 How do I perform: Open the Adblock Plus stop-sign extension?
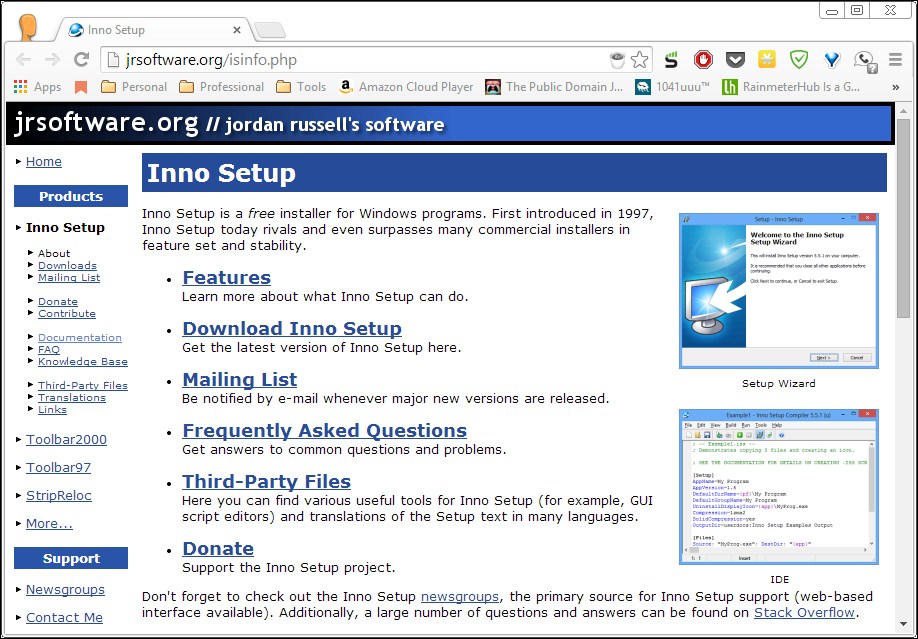(703, 60)
